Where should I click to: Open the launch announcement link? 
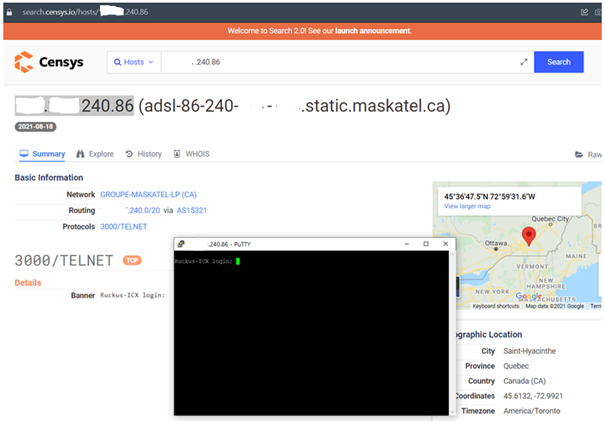click(373, 31)
